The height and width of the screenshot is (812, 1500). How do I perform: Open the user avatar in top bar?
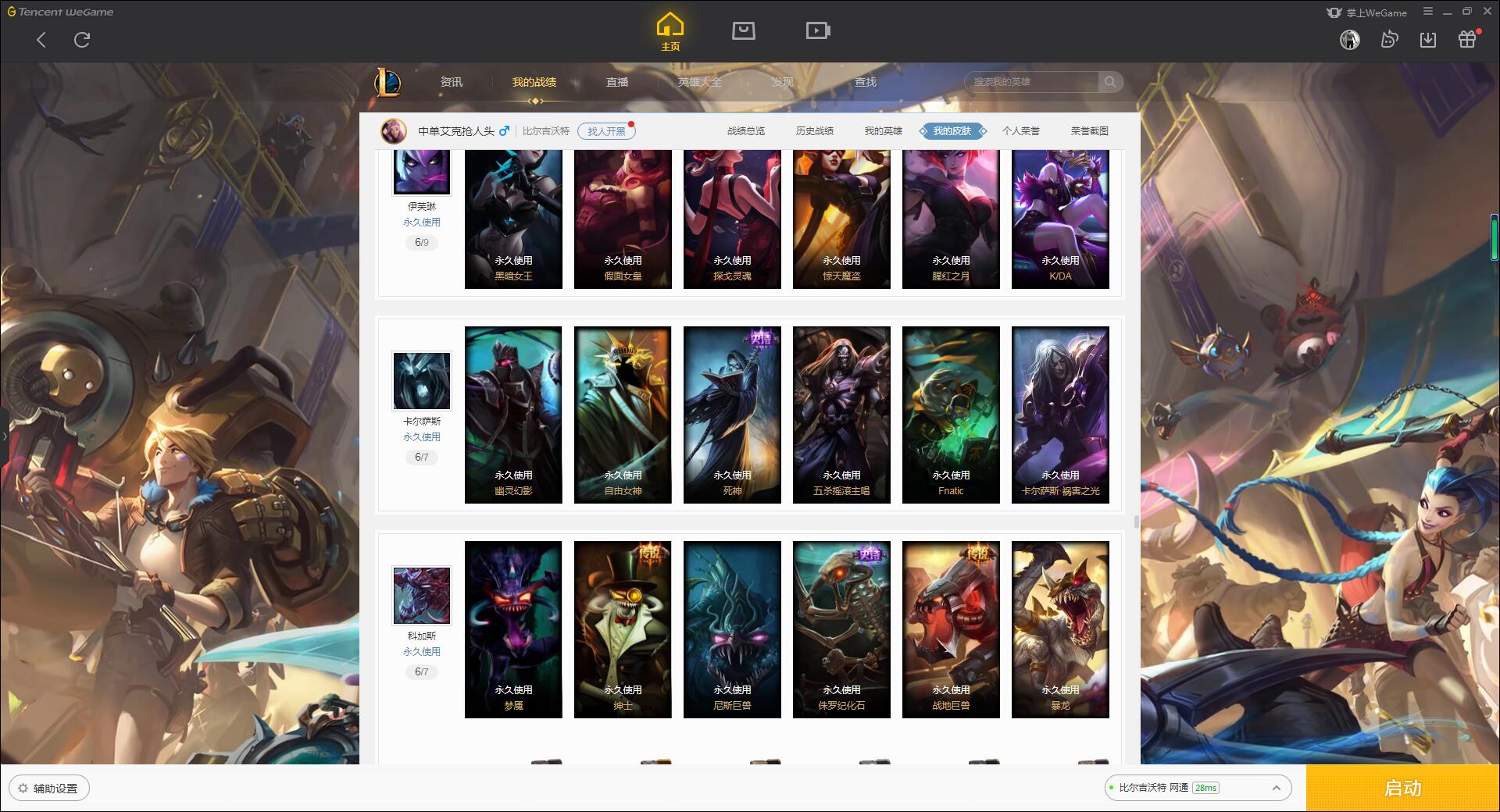(x=1349, y=40)
